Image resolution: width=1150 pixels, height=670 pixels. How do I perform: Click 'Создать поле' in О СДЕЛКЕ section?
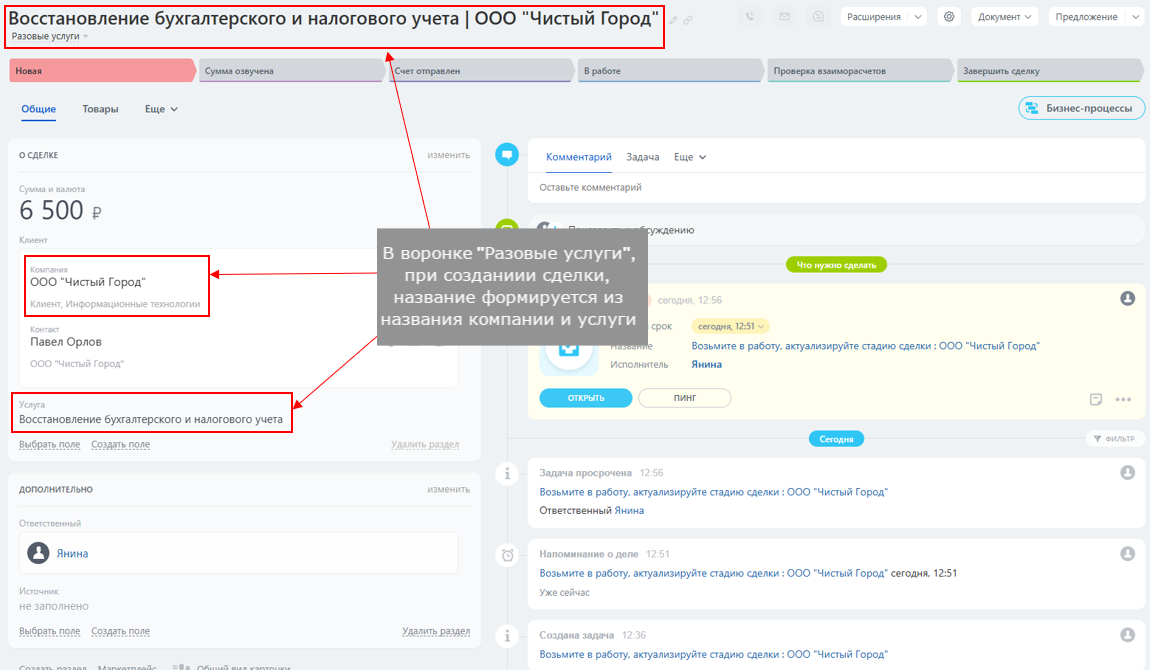coord(120,444)
